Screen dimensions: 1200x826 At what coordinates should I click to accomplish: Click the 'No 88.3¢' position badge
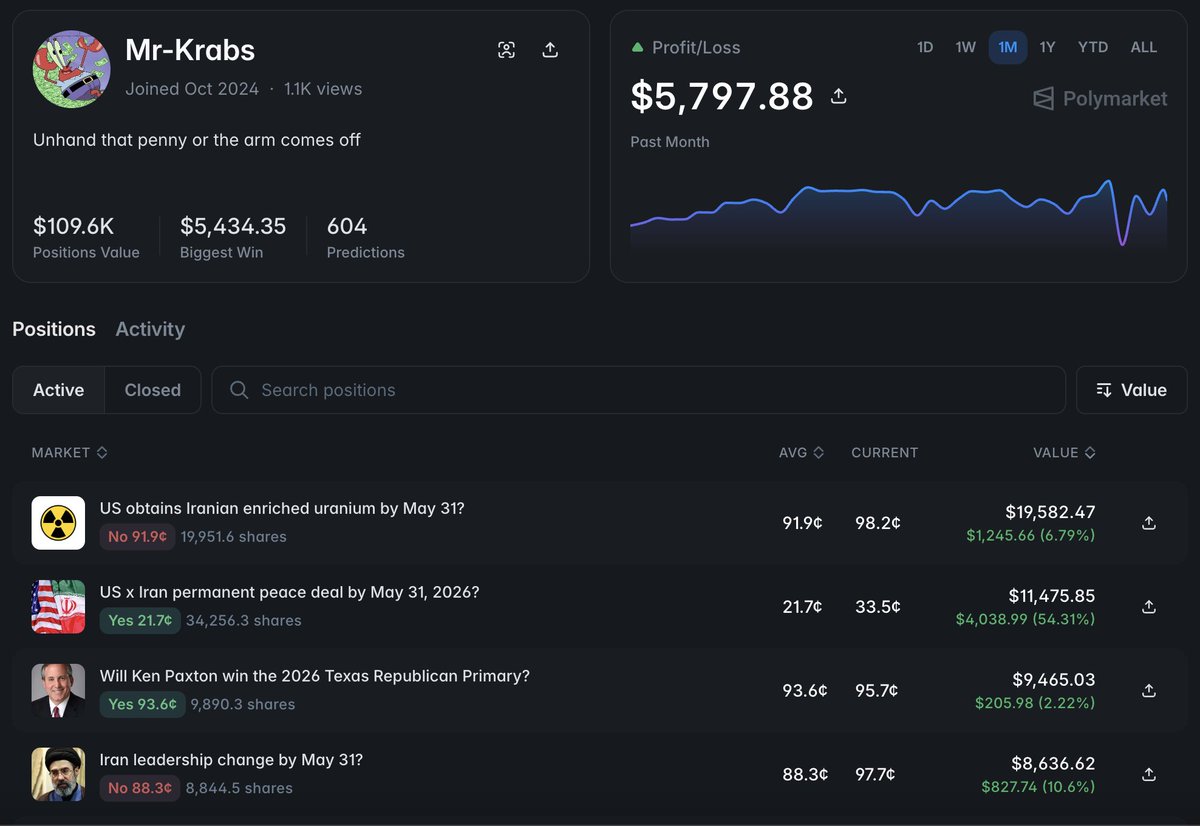(138, 789)
